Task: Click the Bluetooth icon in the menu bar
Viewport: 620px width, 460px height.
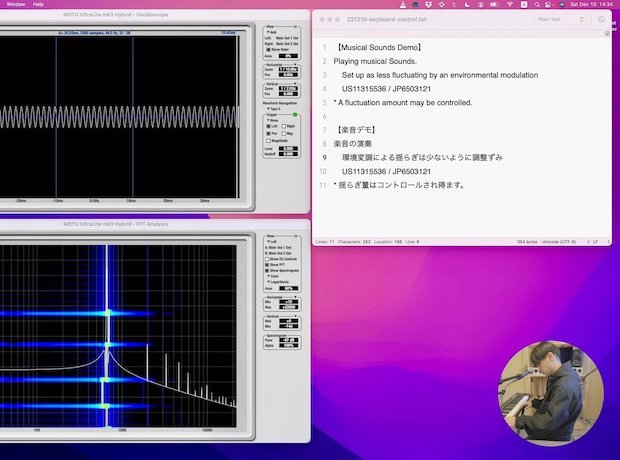Action: point(454,5)
